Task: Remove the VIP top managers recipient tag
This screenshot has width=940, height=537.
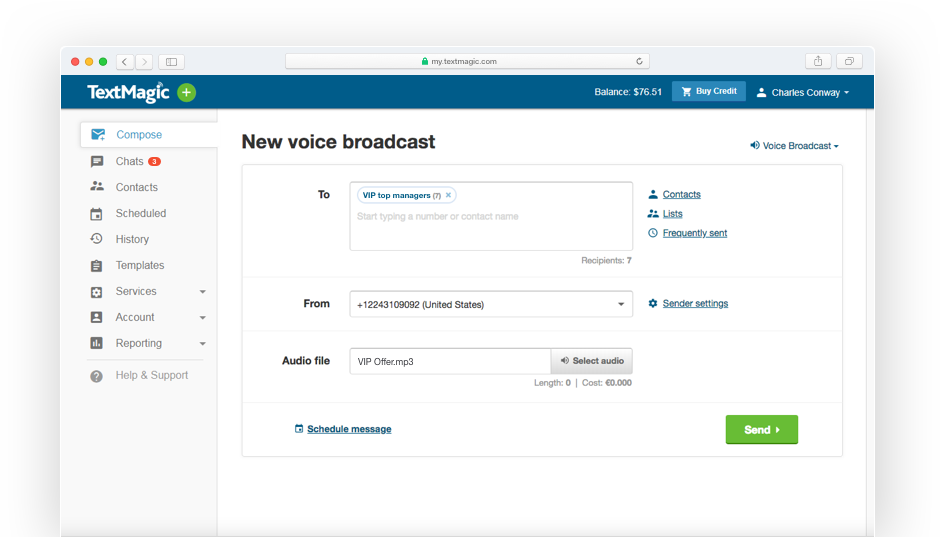Action: [x=448, y=195]
